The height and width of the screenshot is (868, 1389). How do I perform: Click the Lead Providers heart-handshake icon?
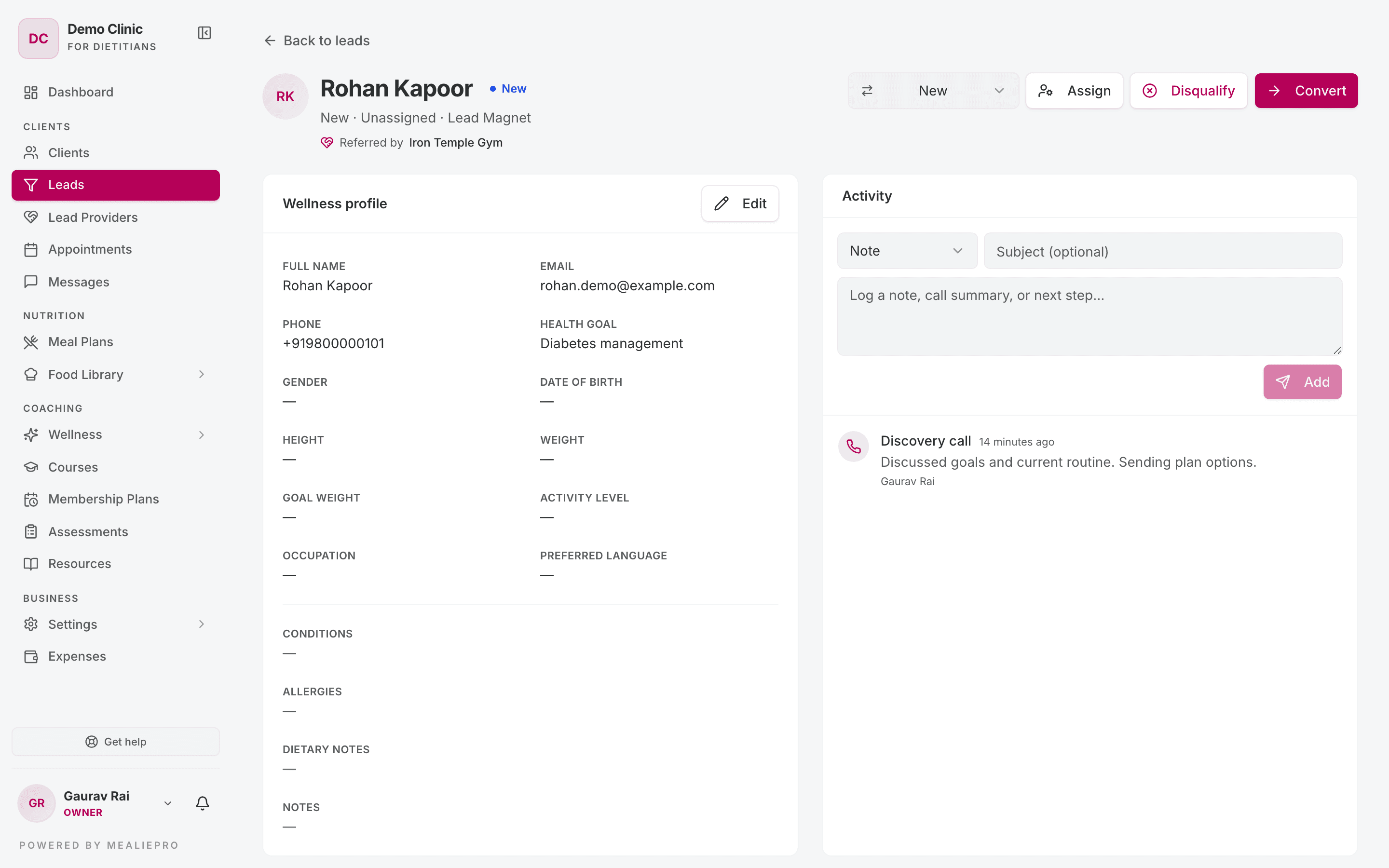pos(31,217)
